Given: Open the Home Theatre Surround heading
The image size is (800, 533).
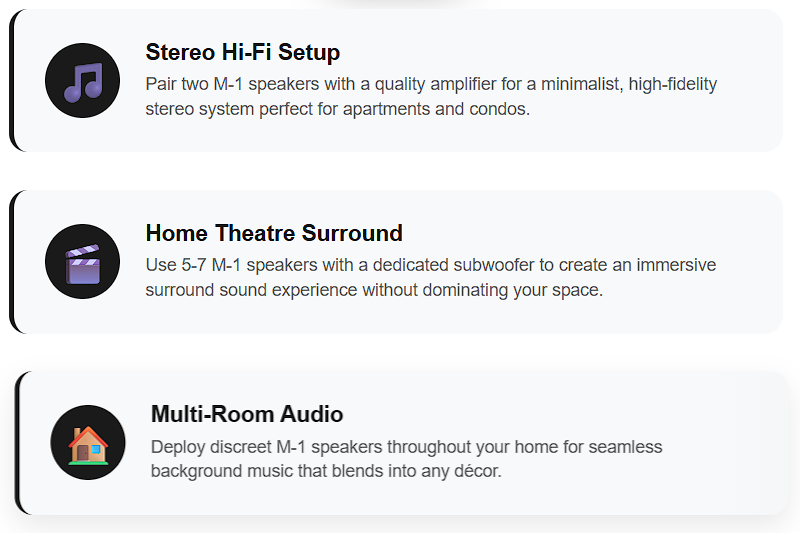Looking at the screenshot, I should [274, 233].
